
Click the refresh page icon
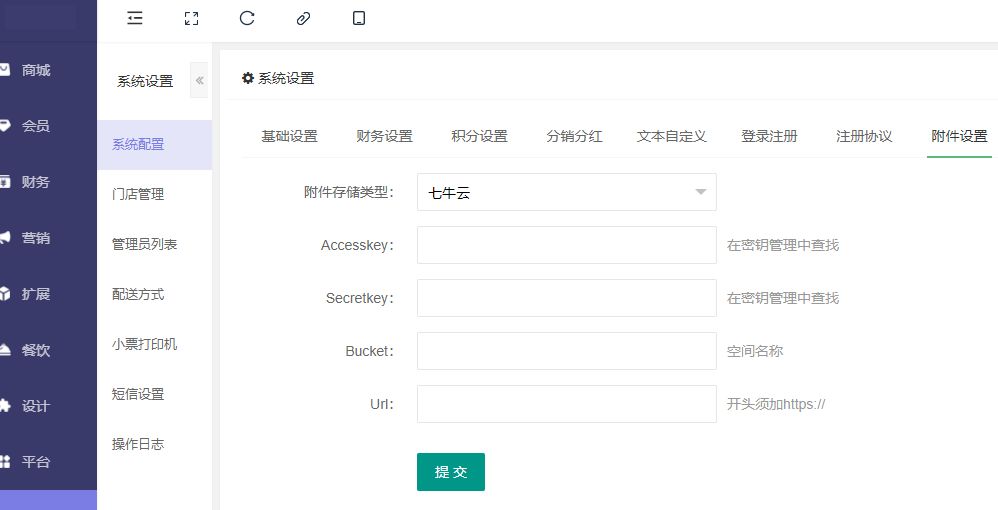tap(247, 18)
